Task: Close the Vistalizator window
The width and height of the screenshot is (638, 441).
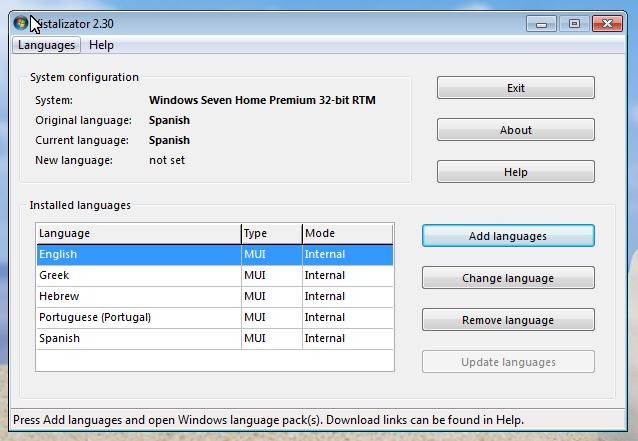Action: pos(607,24)
